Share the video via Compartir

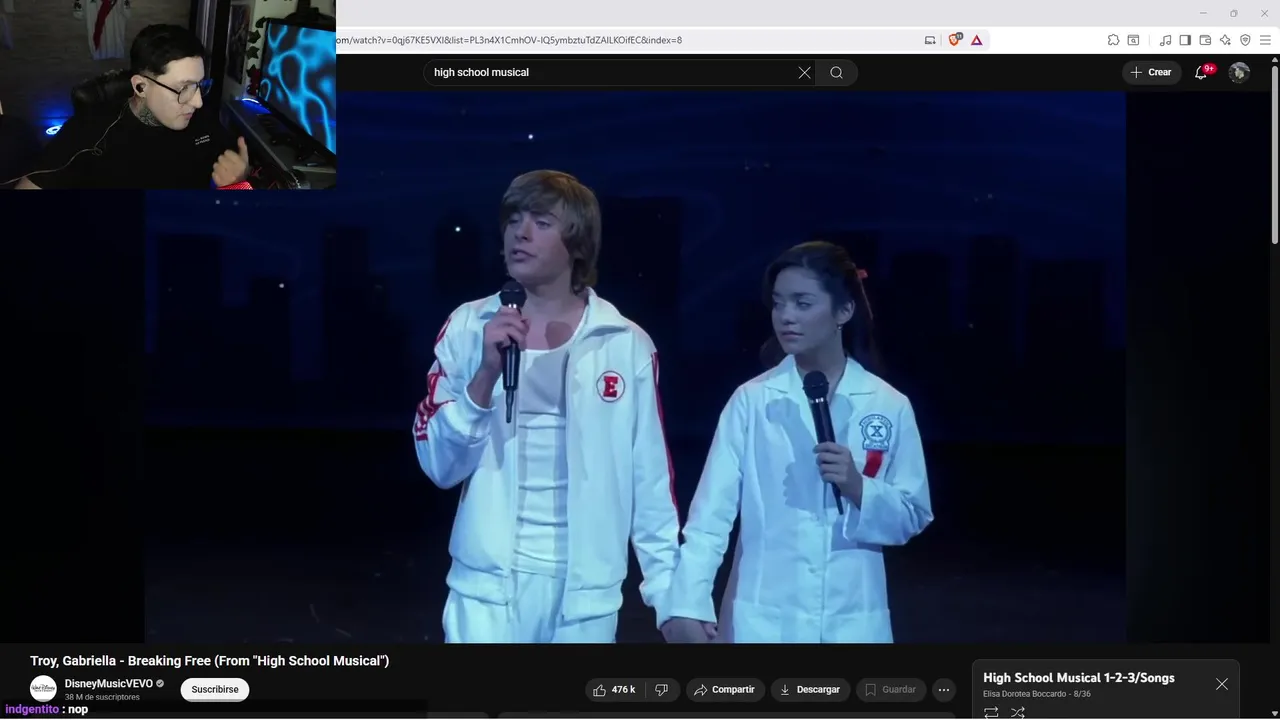725,690
